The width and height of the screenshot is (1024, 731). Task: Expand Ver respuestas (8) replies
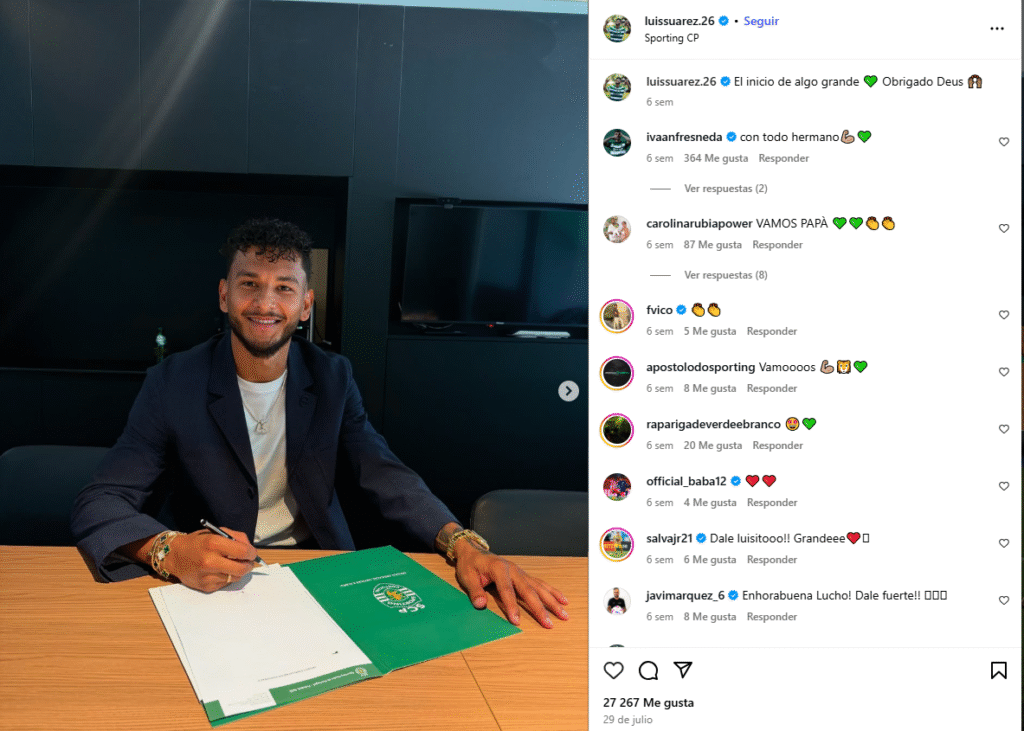click(726, 275)
